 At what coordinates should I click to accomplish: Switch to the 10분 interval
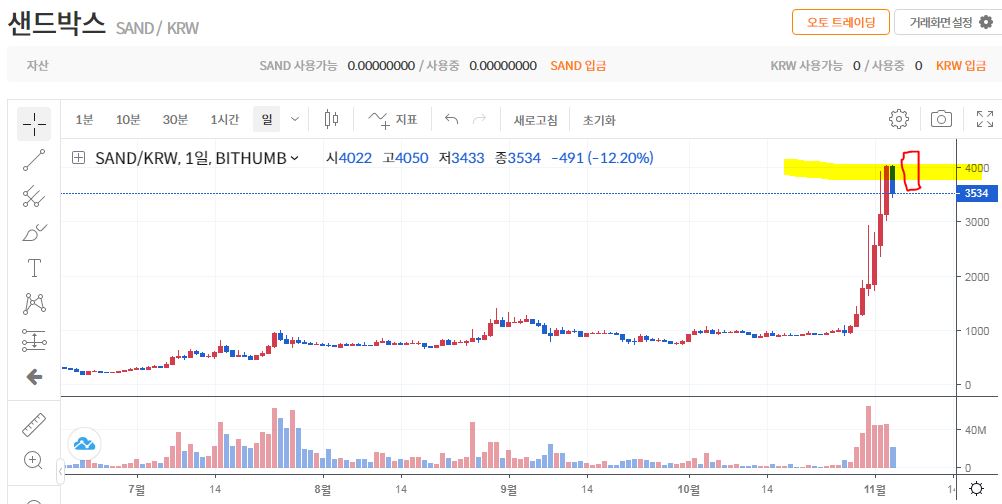128,119
